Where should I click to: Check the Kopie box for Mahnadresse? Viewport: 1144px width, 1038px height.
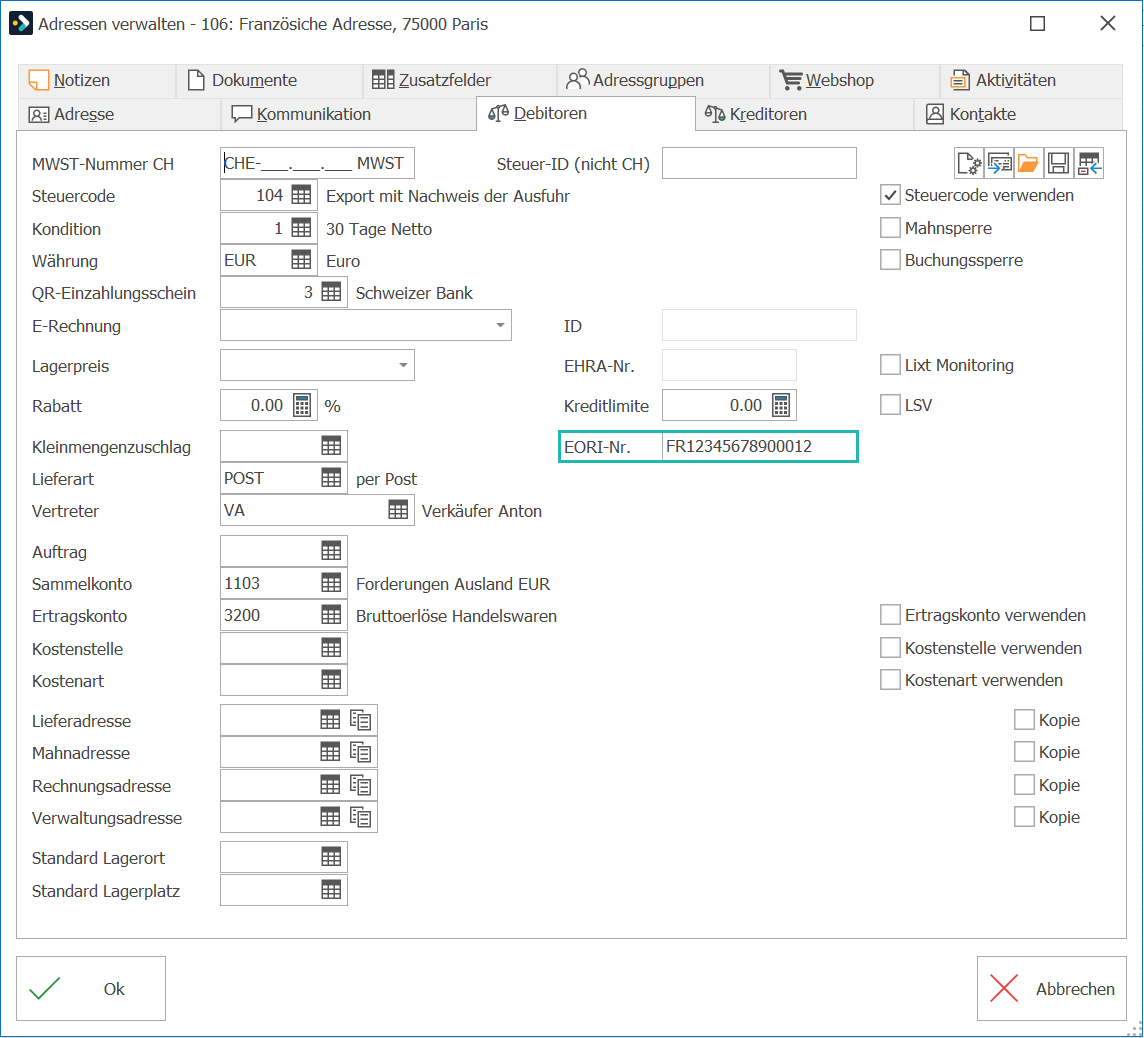pyautogui.click(x=1024, y=752)
